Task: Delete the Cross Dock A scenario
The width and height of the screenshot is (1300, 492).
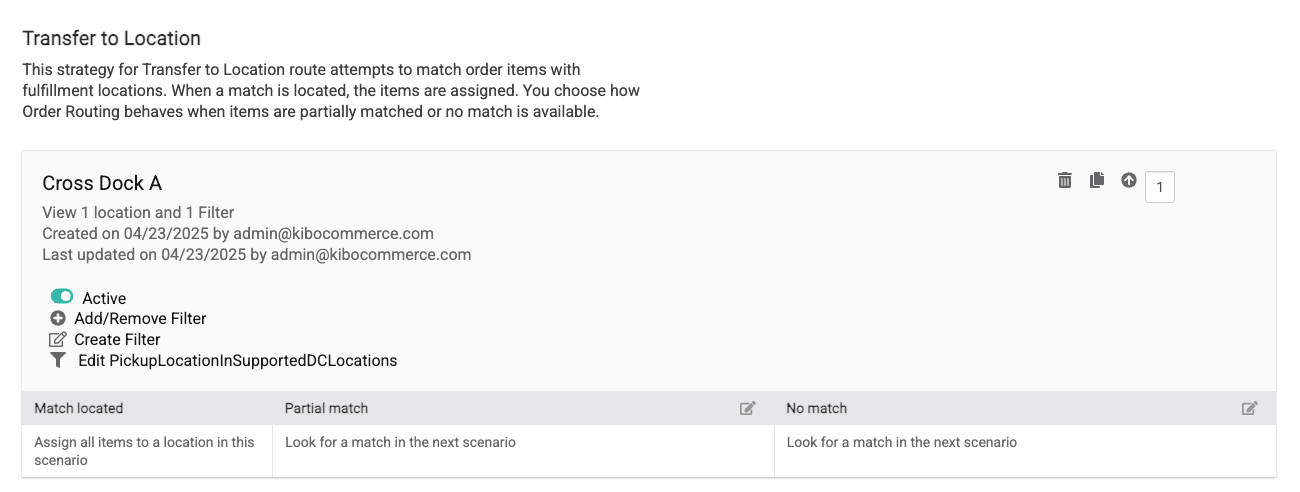Action: pyautogui.click(x=1065, y=180)
